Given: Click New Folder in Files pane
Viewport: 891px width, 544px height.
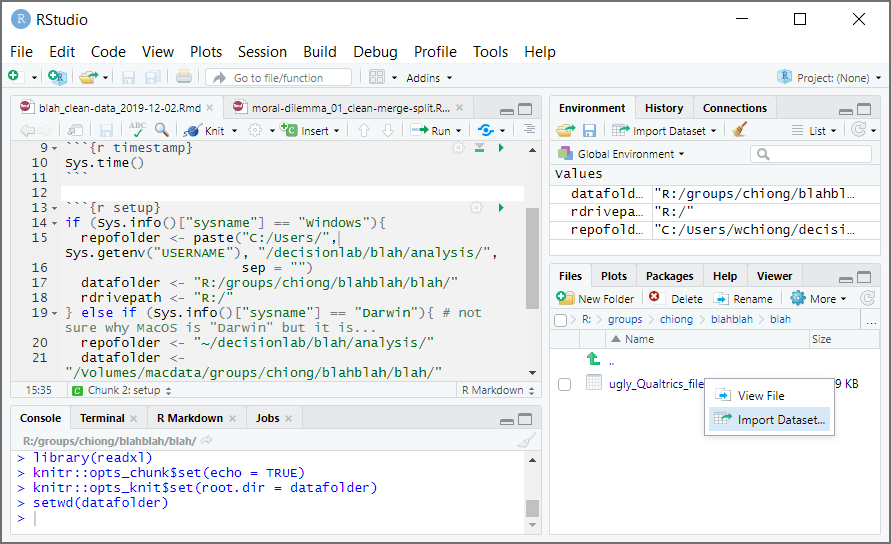Looking at the screenshot, I should tap(595, 298).
